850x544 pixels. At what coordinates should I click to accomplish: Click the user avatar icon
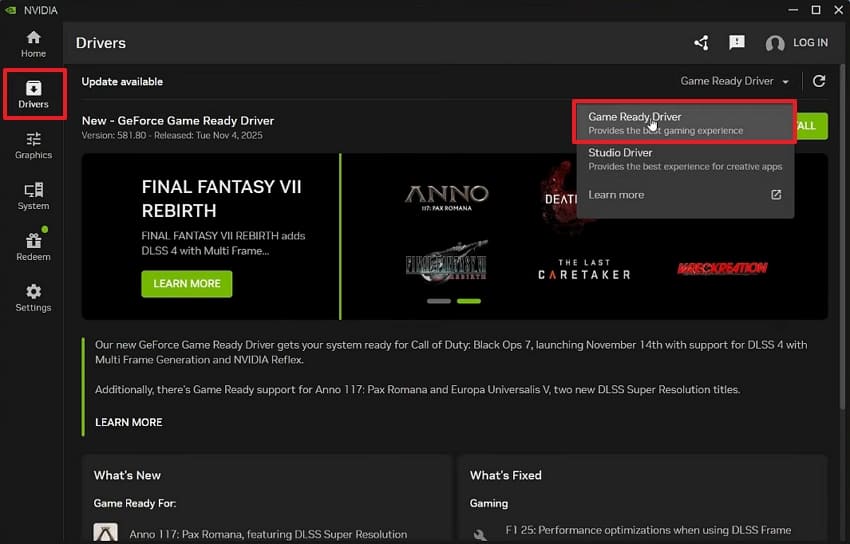(775, 43)
